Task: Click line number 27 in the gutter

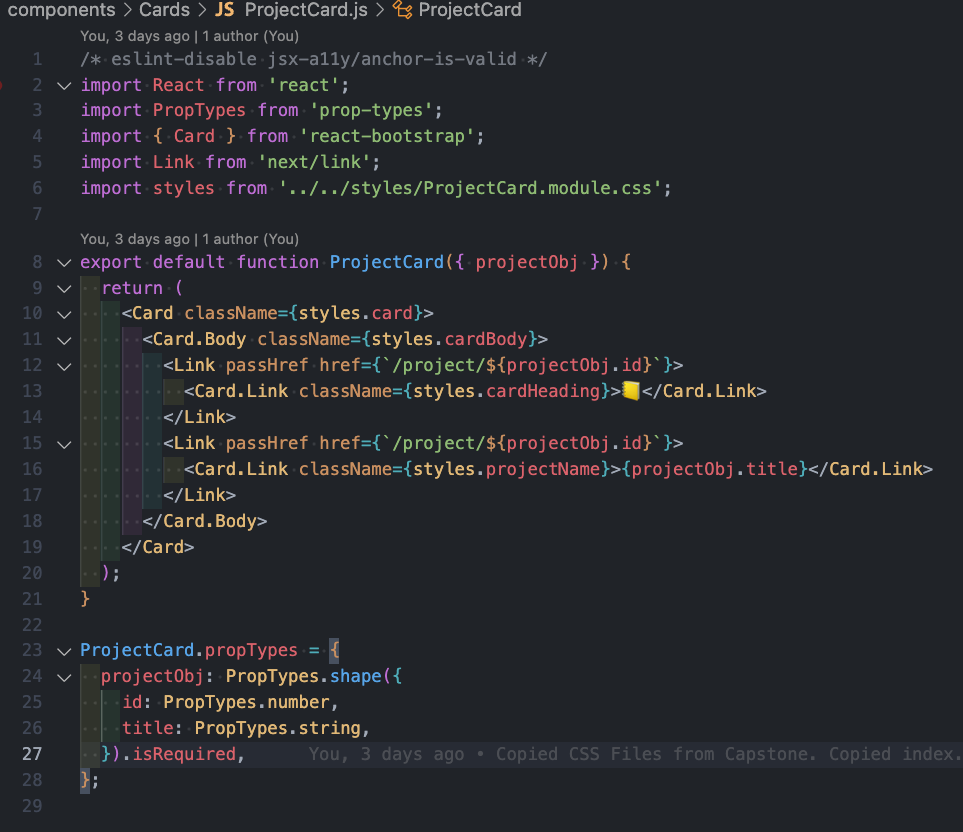Action: [31, 753]
